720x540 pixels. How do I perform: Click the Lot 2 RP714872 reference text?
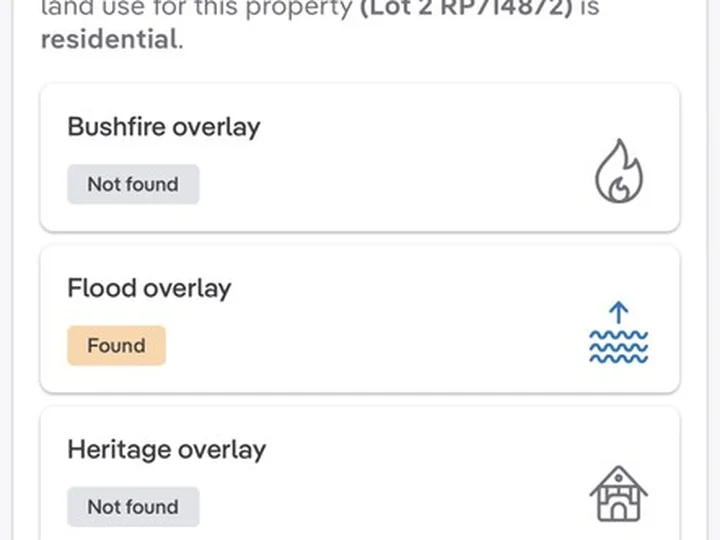pos(466,8)
